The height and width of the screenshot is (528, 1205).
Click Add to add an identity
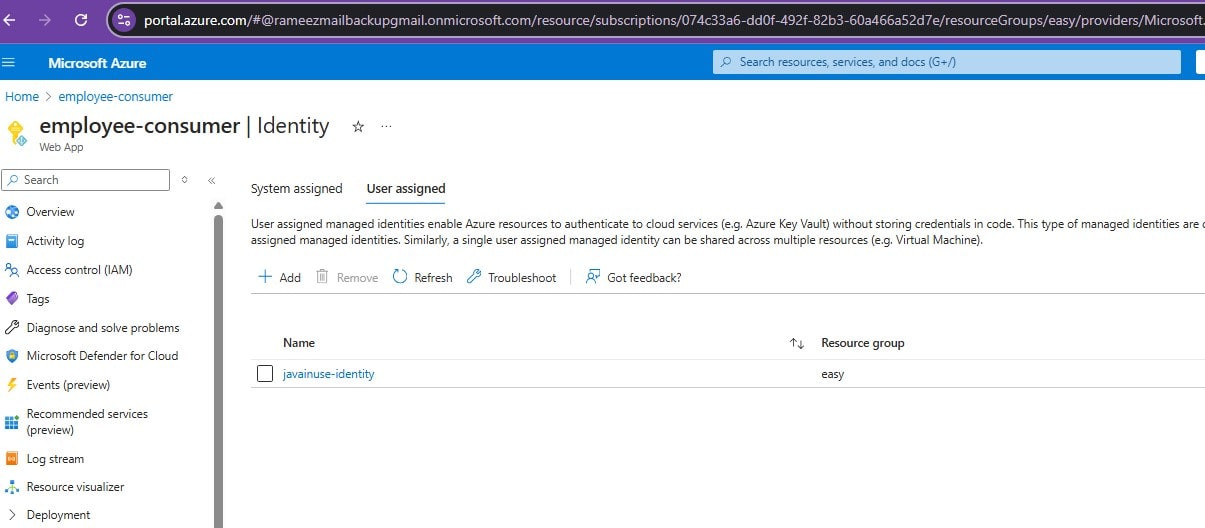point(279,277)
